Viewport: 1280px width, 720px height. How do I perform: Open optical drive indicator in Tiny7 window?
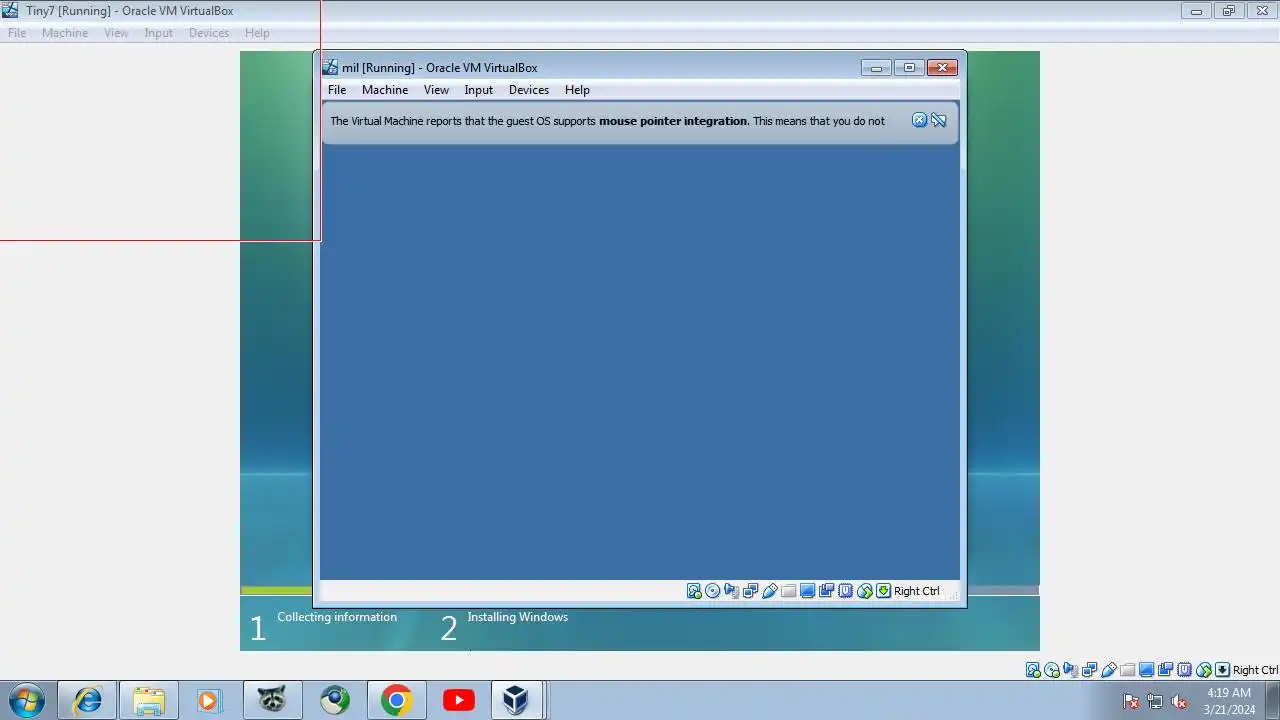click(1052, 670)
